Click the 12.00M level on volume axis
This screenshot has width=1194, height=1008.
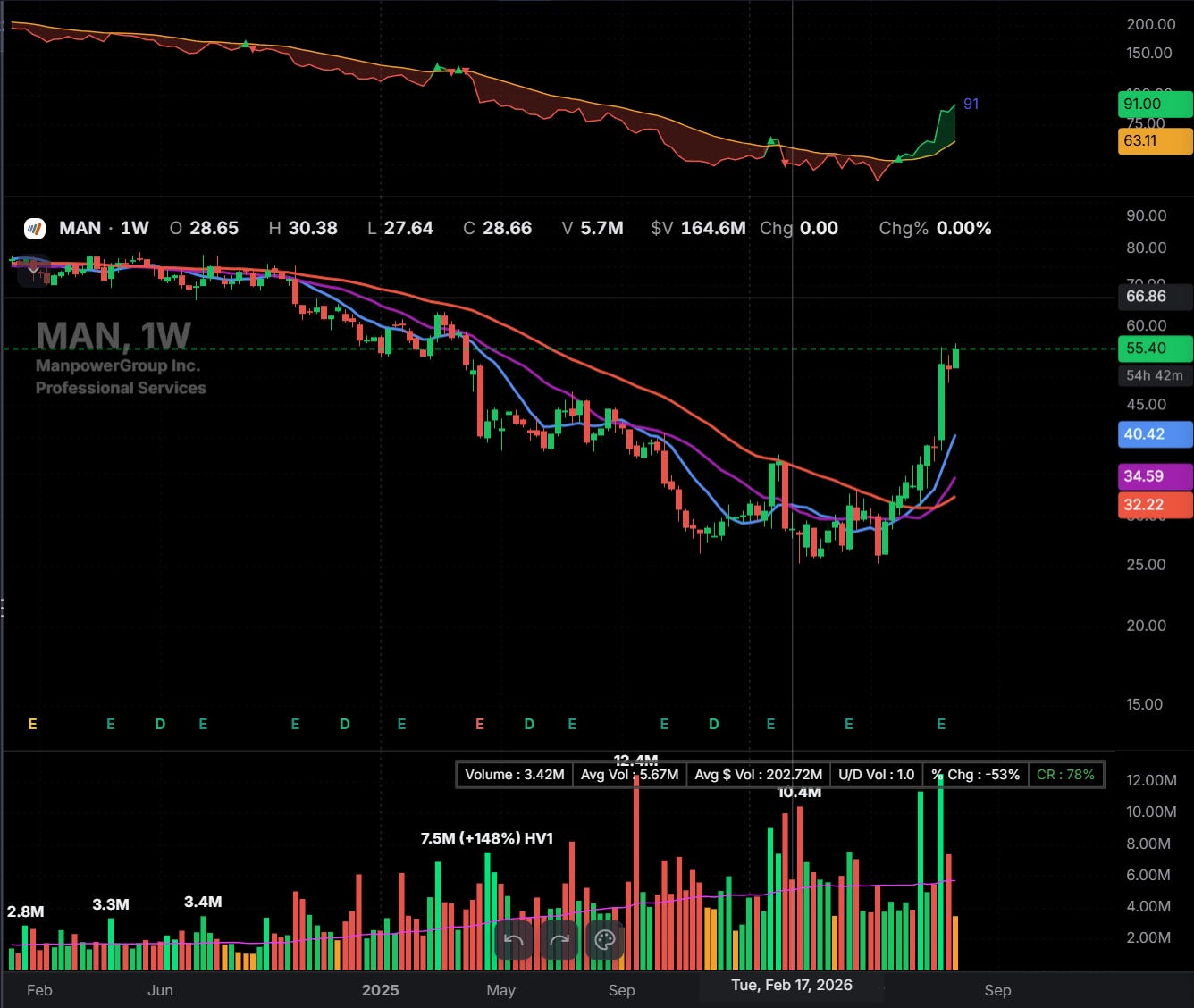[x=1152, y=780]
